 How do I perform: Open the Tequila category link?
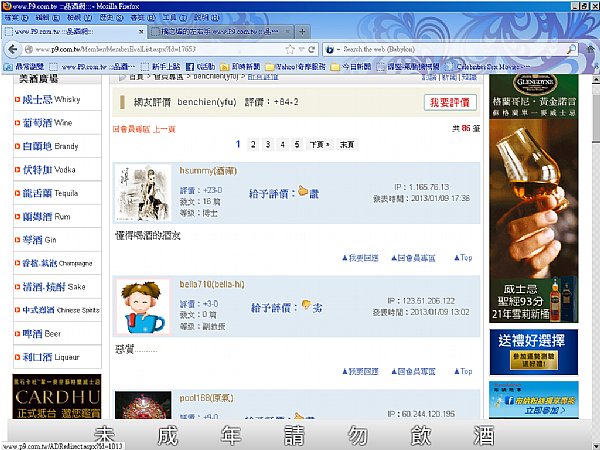click(50, 193)
